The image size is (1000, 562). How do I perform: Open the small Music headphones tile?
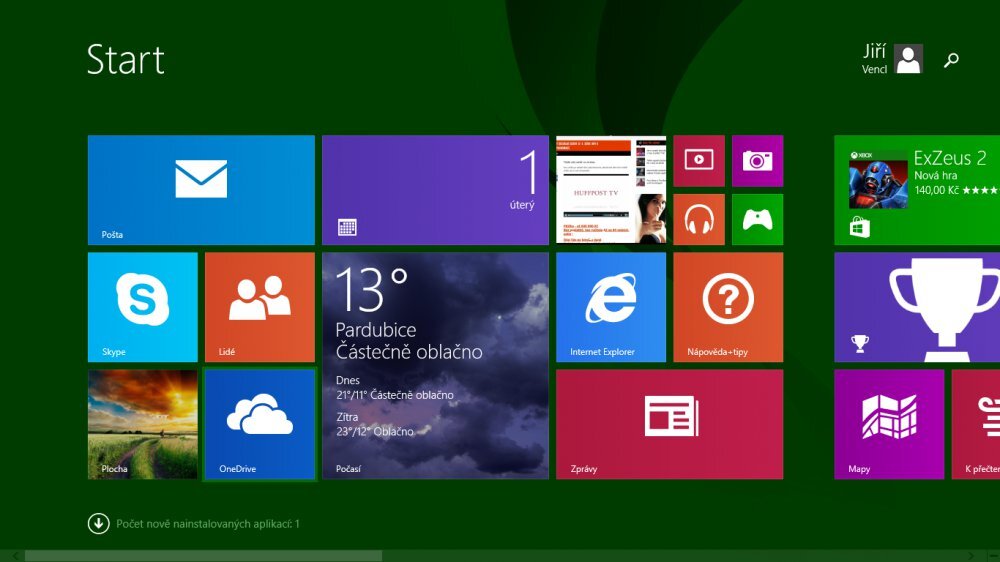[x=699, y=219]
